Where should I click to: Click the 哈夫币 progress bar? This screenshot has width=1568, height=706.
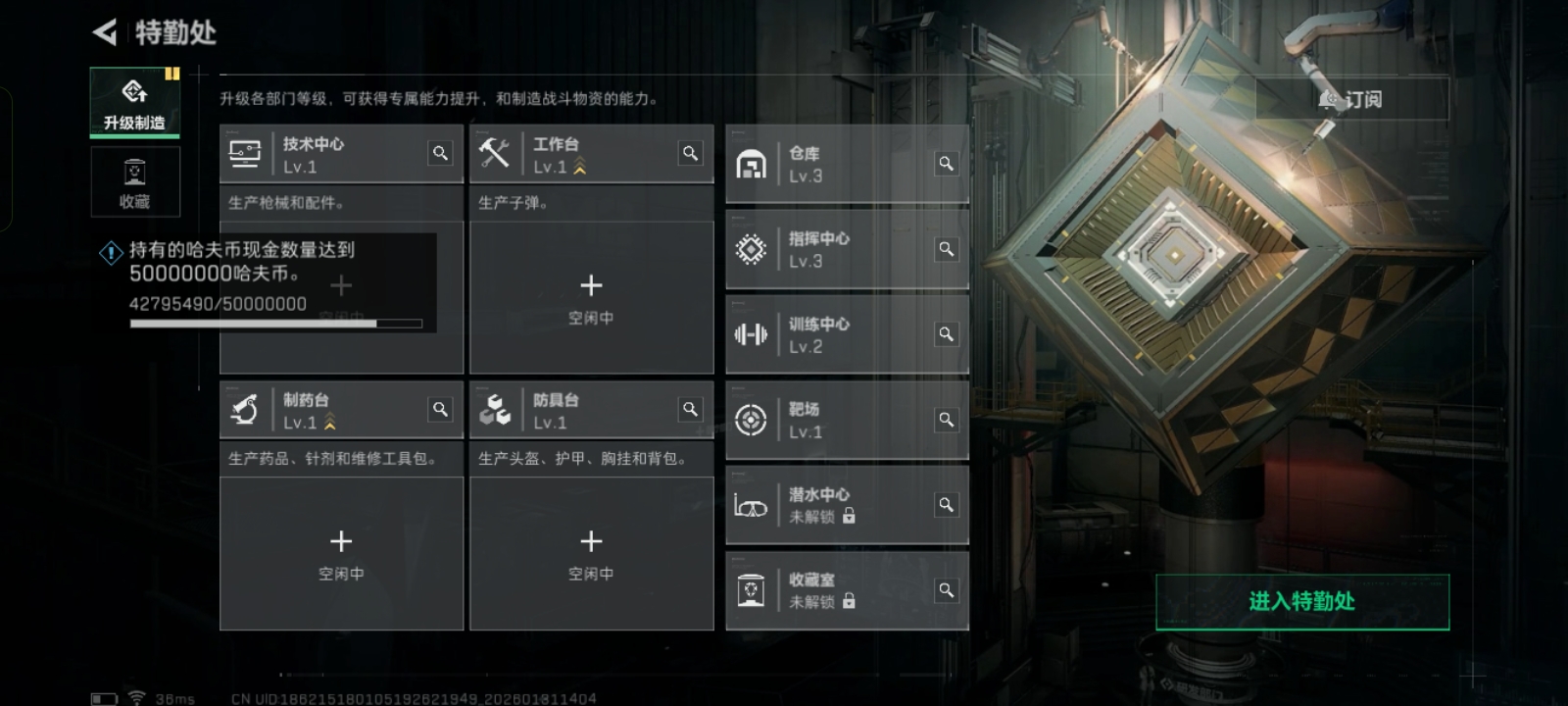pos(276,323)
